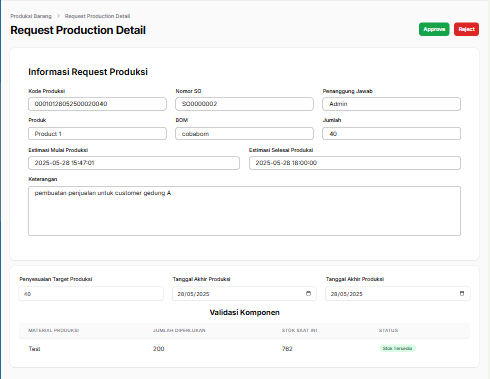Screen dimensions: 490x379
Task: Click the STATUS column header
Action: pos(388,330)
